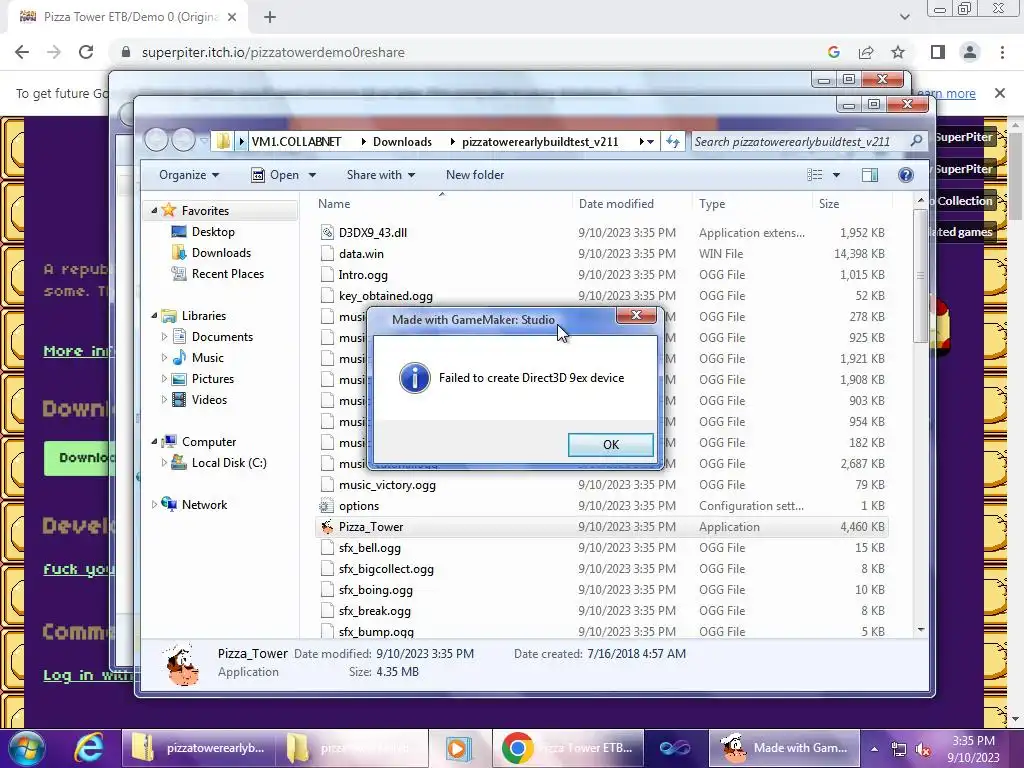The image size is (1024, 768).
Task: Select the Videos library
Action: (x=209, y=400)
